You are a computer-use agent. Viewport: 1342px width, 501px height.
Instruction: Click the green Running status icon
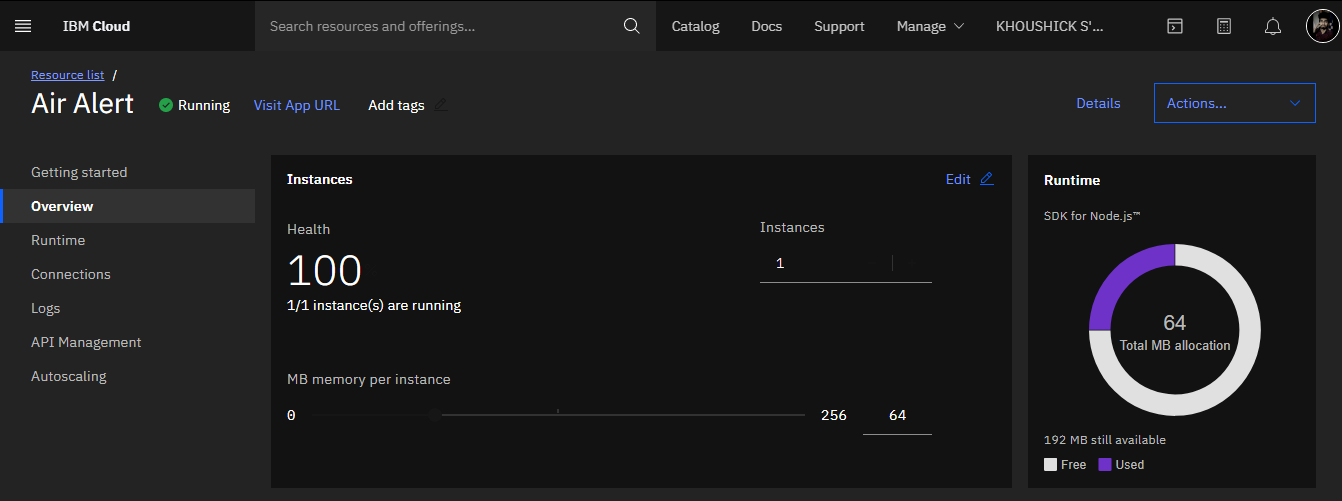[166, 105]
